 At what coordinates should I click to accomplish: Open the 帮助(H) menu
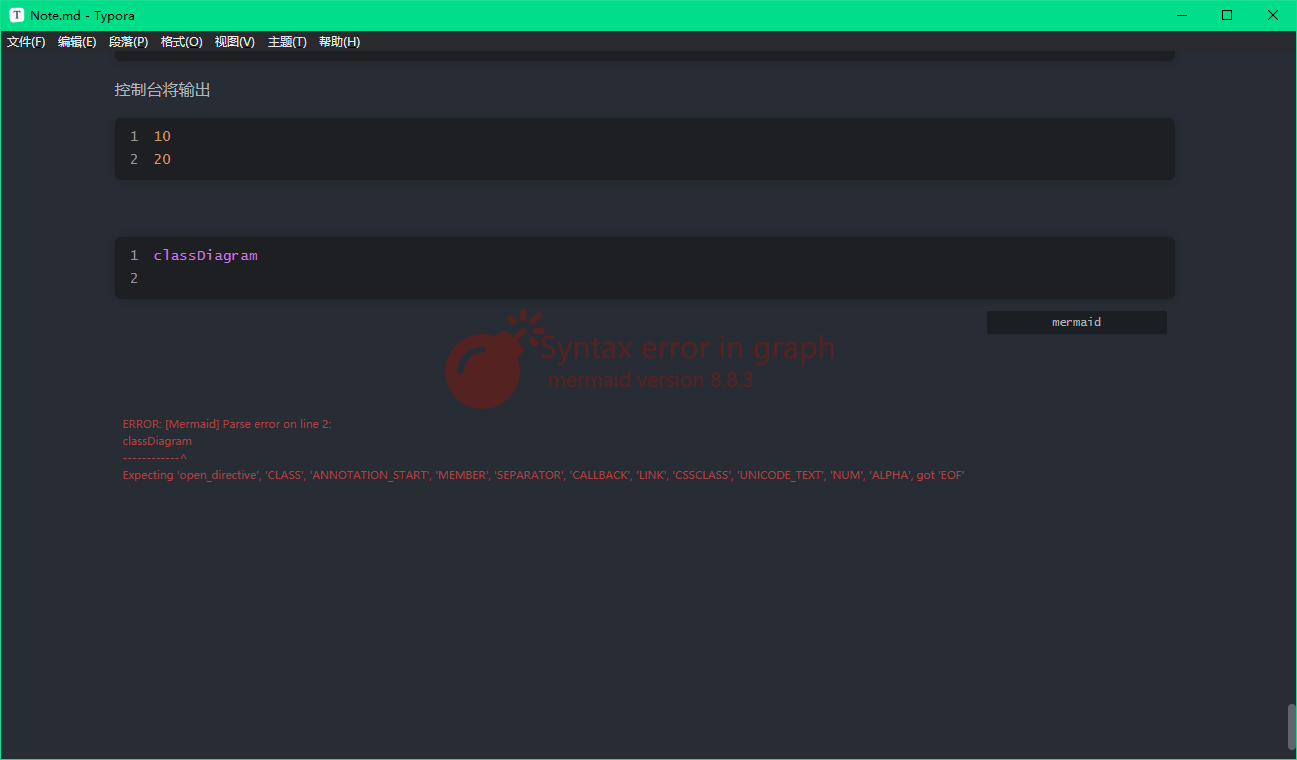tap(339, 42)
